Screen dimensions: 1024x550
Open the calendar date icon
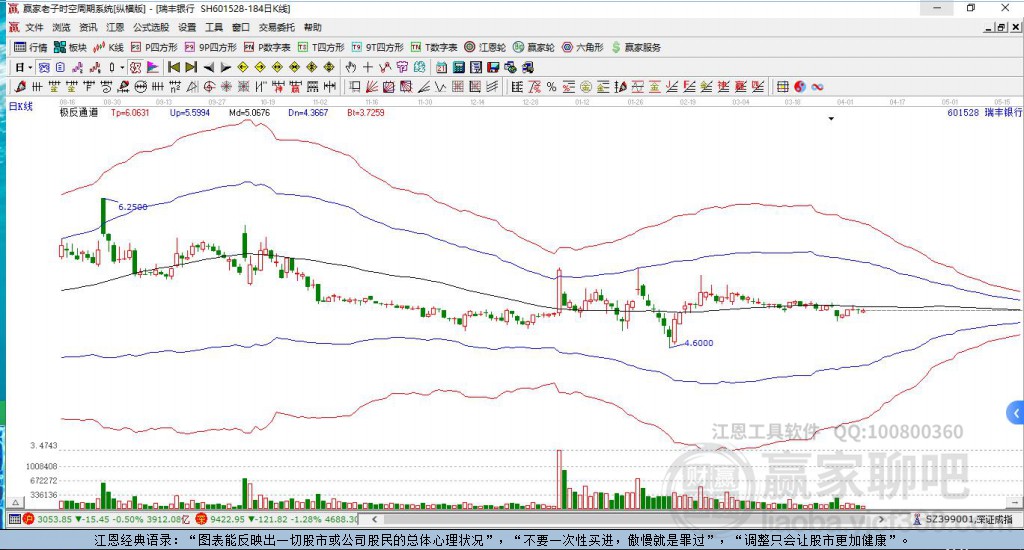click(x=441, y=67)
